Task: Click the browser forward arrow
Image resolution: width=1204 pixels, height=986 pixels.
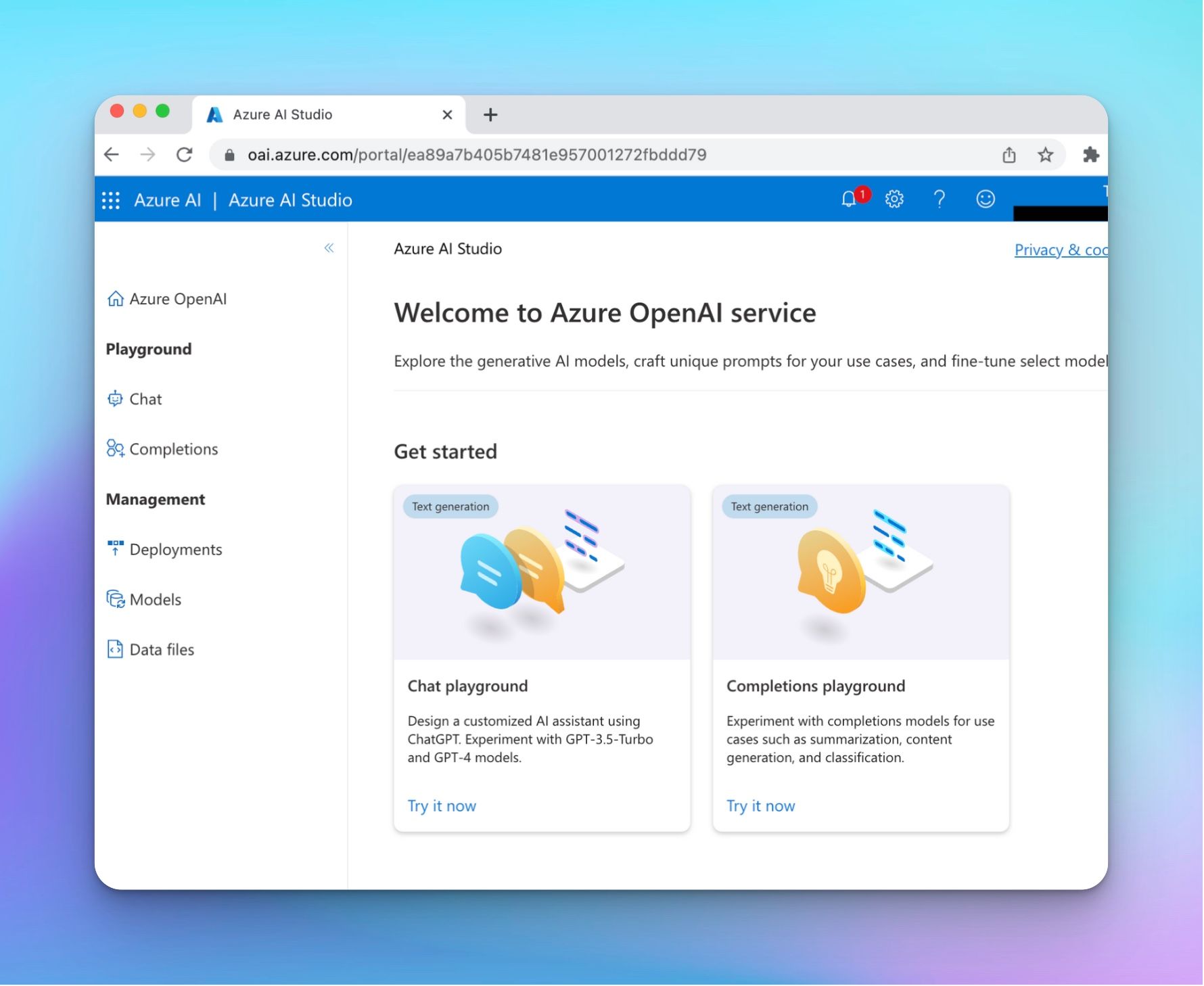Action: click(x=147, y=155)
